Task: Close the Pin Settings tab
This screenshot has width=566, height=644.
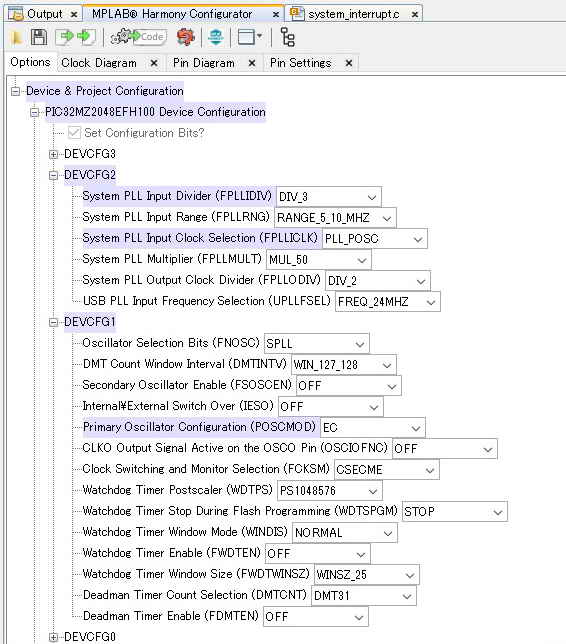Action: coord(349,63)
